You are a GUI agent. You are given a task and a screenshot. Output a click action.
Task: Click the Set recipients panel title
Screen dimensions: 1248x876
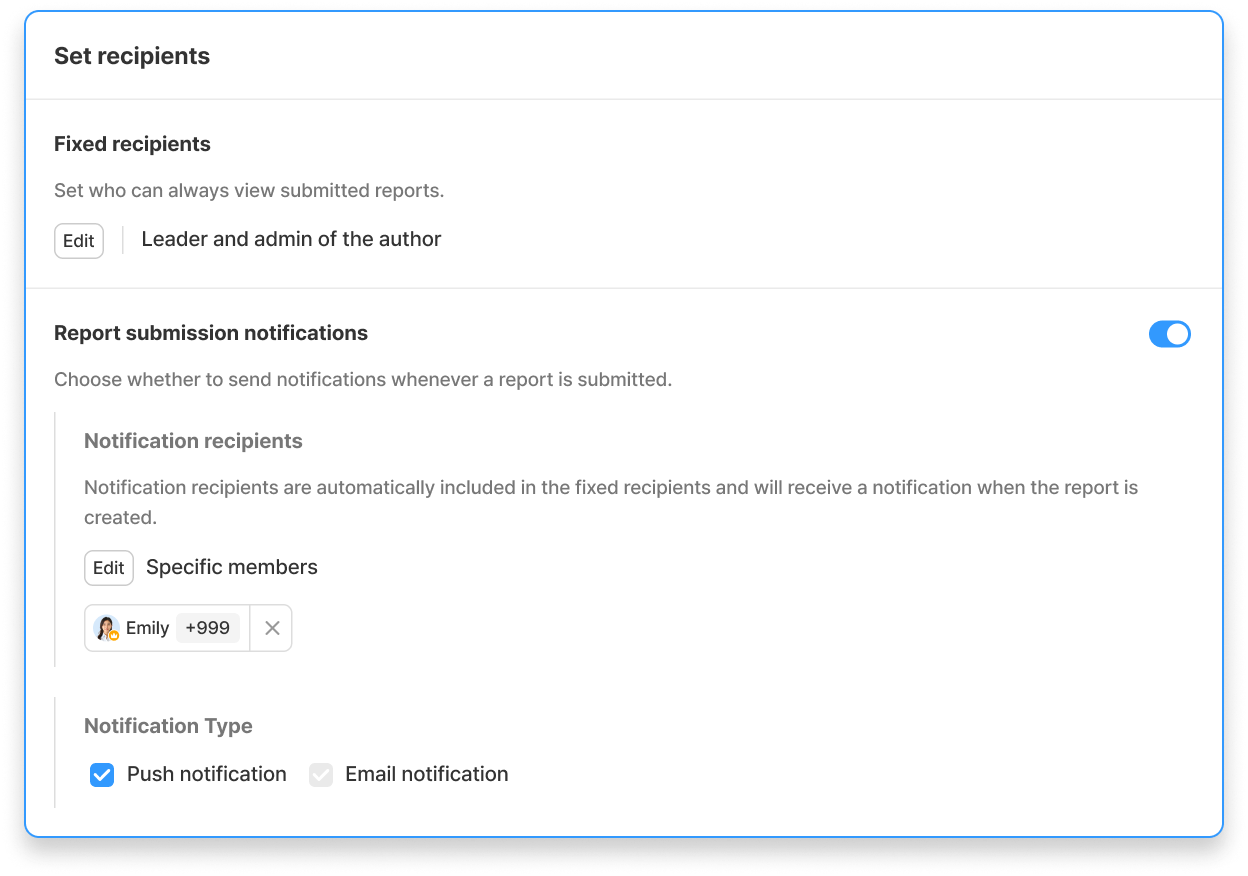point(132,56)
